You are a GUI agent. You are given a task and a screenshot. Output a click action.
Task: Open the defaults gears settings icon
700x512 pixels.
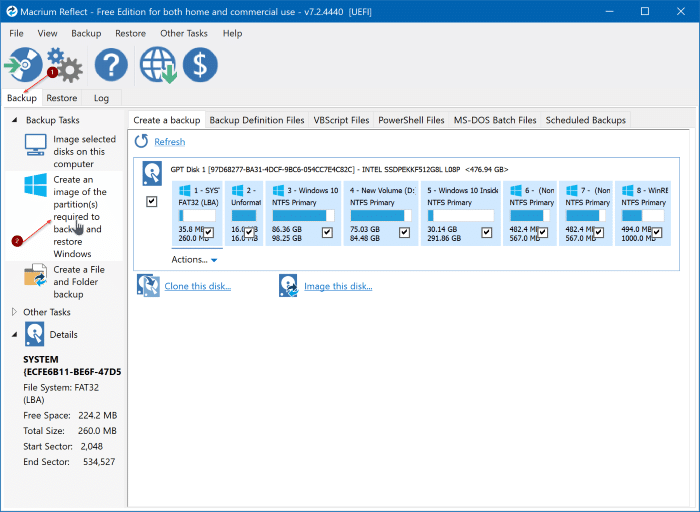pos(65,66)
